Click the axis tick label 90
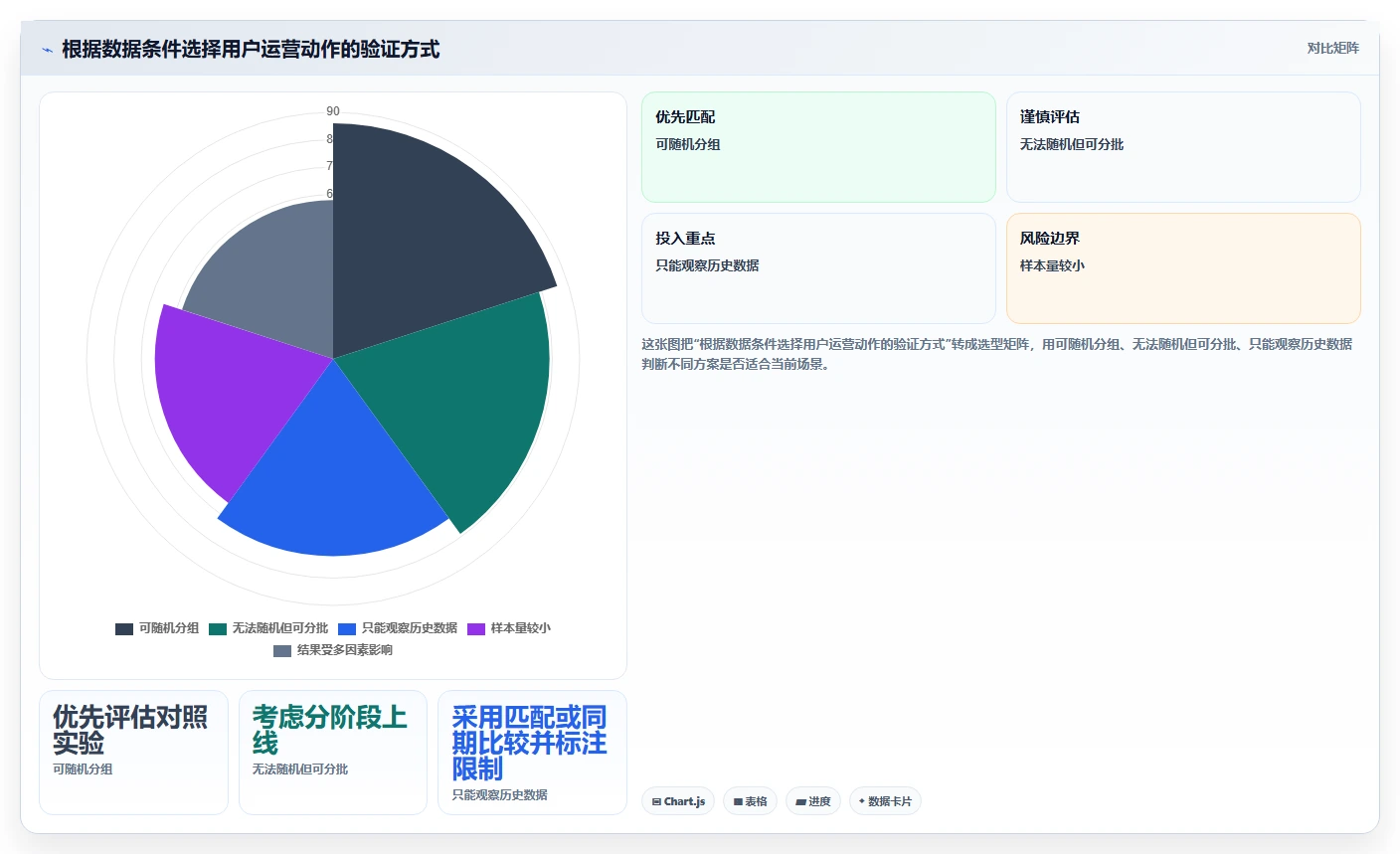 [x=333, y=111]
